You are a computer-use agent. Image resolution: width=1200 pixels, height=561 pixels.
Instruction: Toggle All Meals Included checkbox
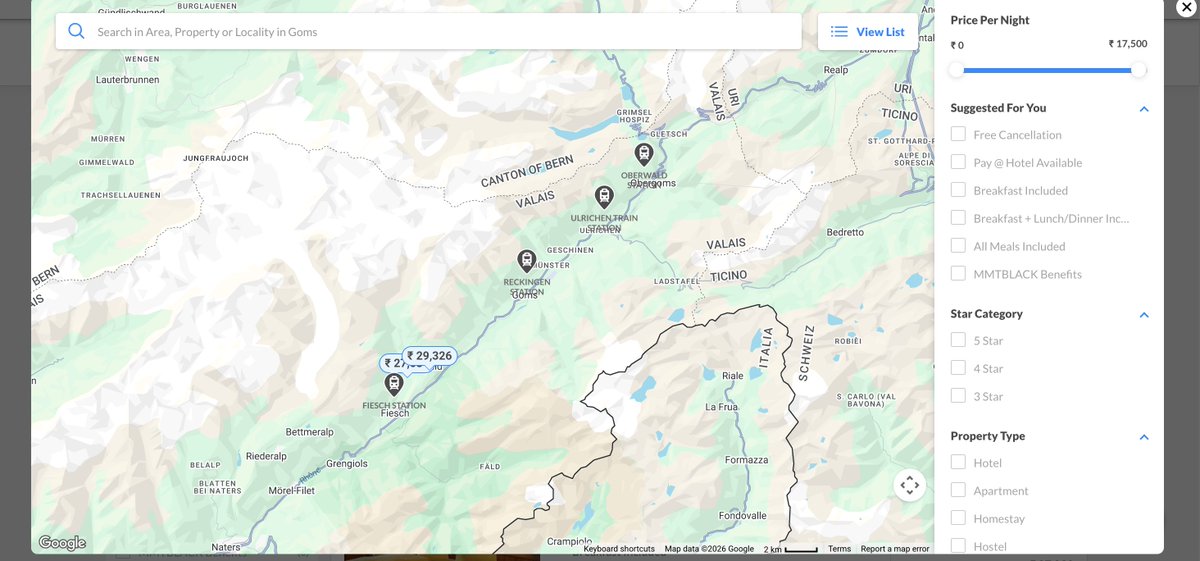click(x=958, y=246)
